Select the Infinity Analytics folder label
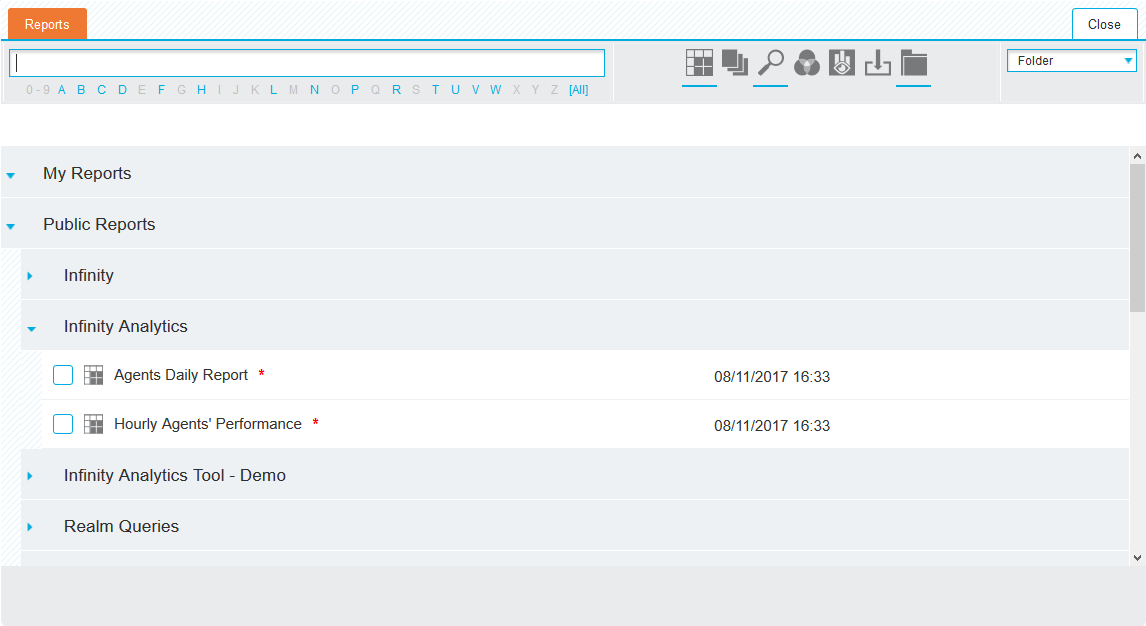The width and height of the screenshot is (1146, 626). (126, 327)
